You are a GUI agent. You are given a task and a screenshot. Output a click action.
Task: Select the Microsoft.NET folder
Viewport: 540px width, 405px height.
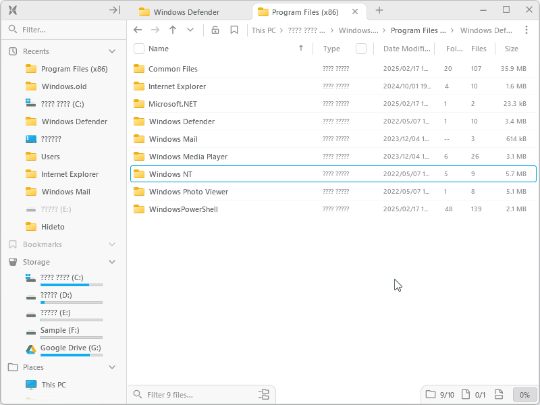pos(333,104)
